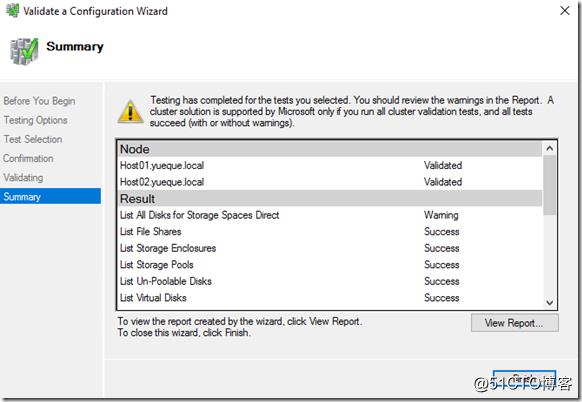Click scrollbar up arrow in results list
The width and height of the screenshot is (582, 402).
549,148
